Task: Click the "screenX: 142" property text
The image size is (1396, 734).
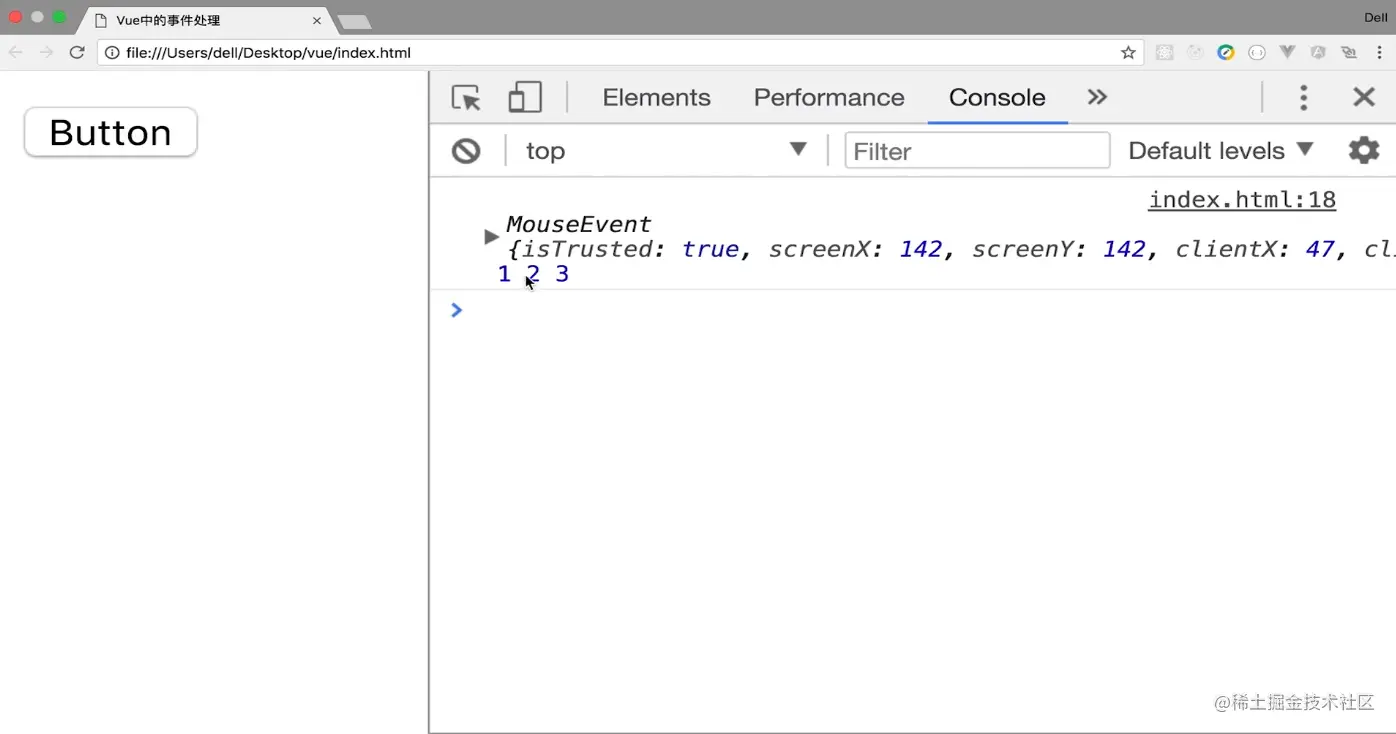Action: pos(855,249)
